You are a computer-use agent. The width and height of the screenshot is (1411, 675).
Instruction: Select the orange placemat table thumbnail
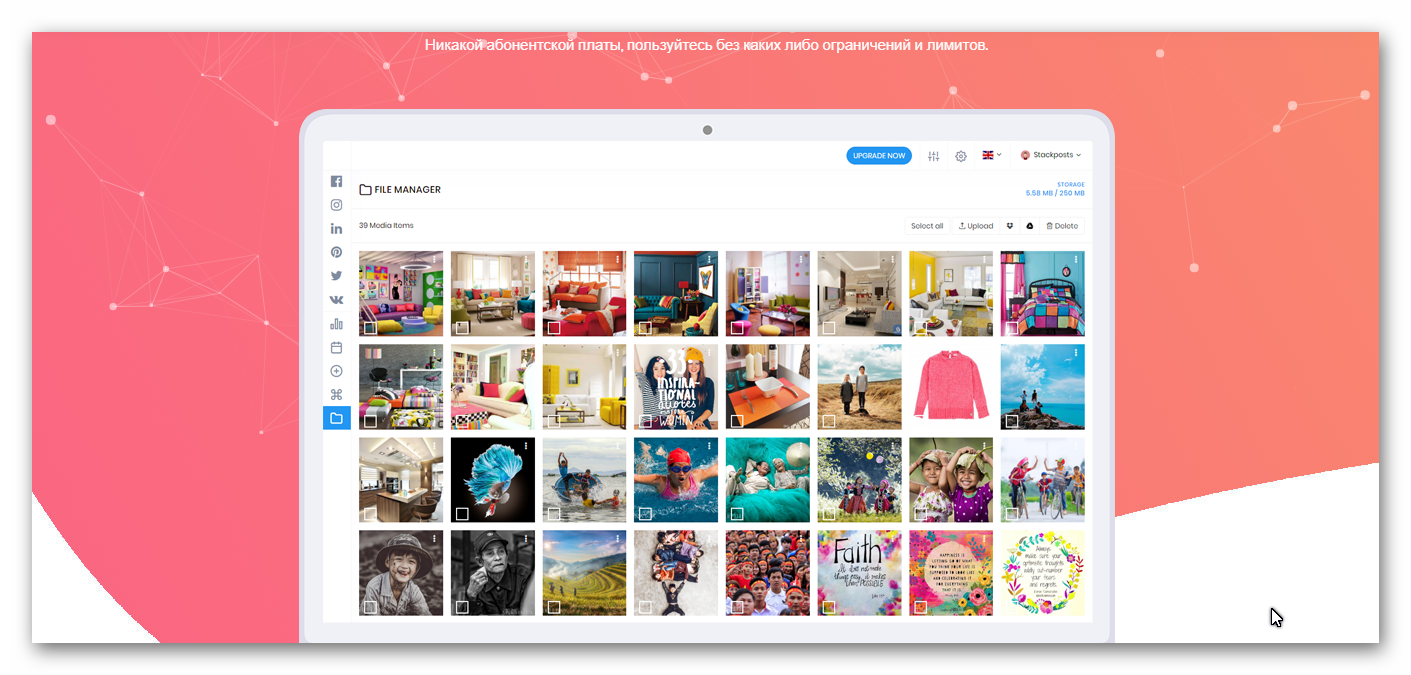(x=768, y=387)
